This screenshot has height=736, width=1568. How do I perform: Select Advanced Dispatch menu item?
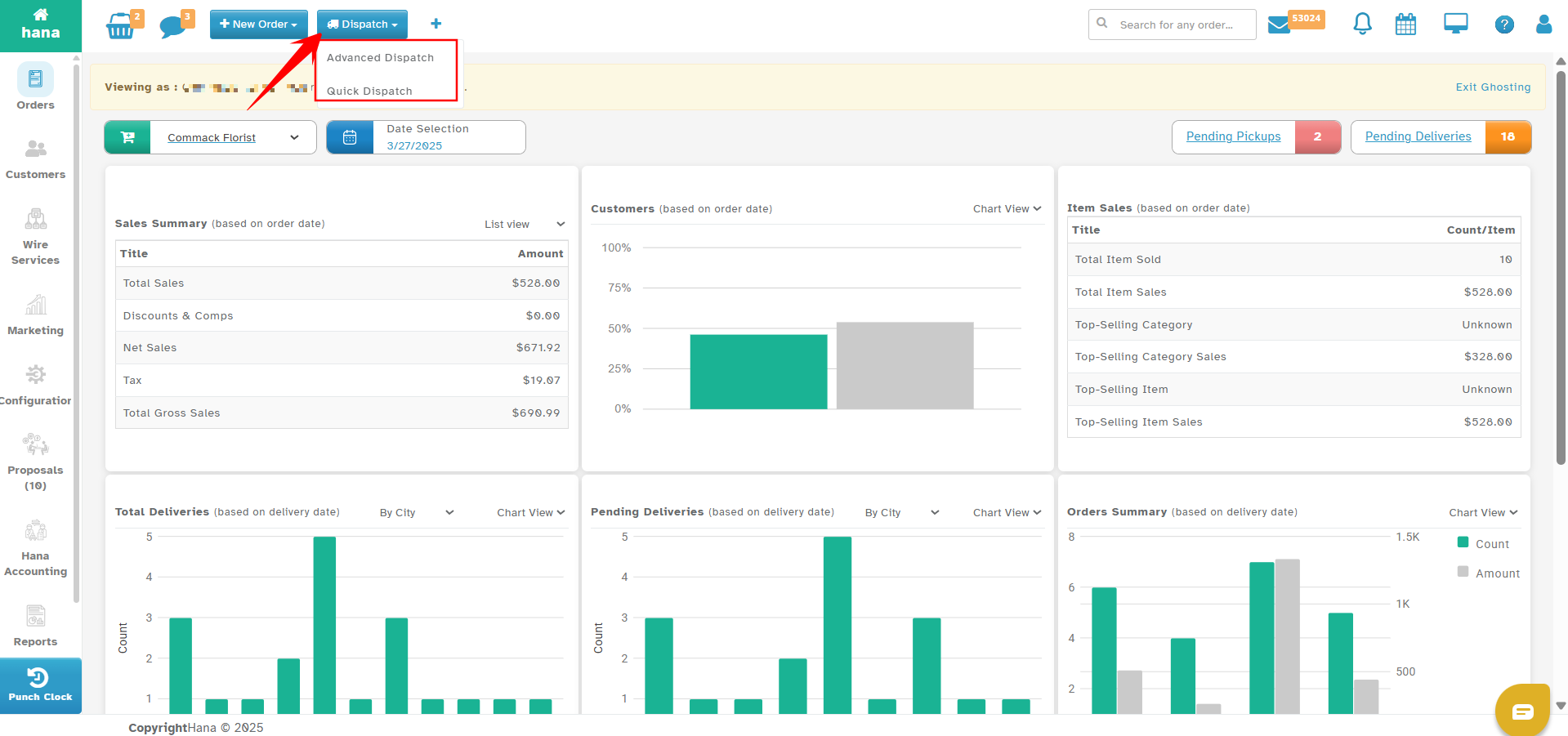tap(381, 58)
